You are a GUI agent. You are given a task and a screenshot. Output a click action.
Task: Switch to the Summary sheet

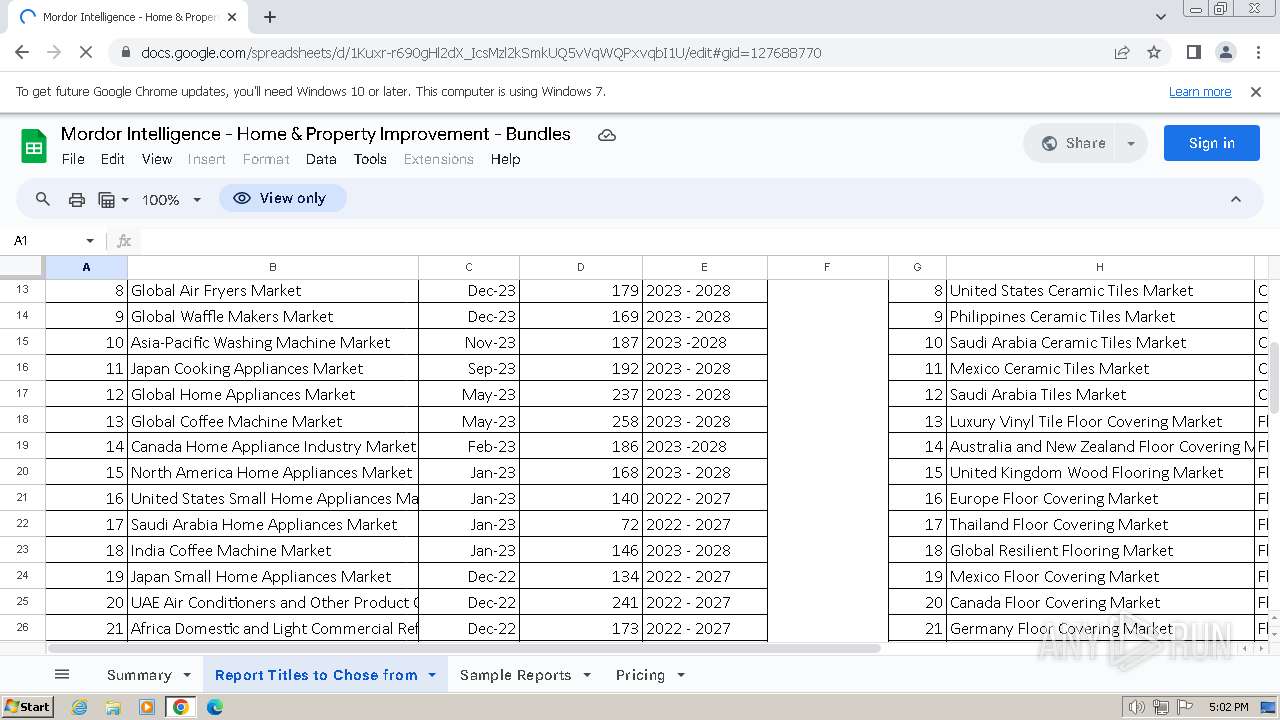pyautogui.click(x=139, y=675)
